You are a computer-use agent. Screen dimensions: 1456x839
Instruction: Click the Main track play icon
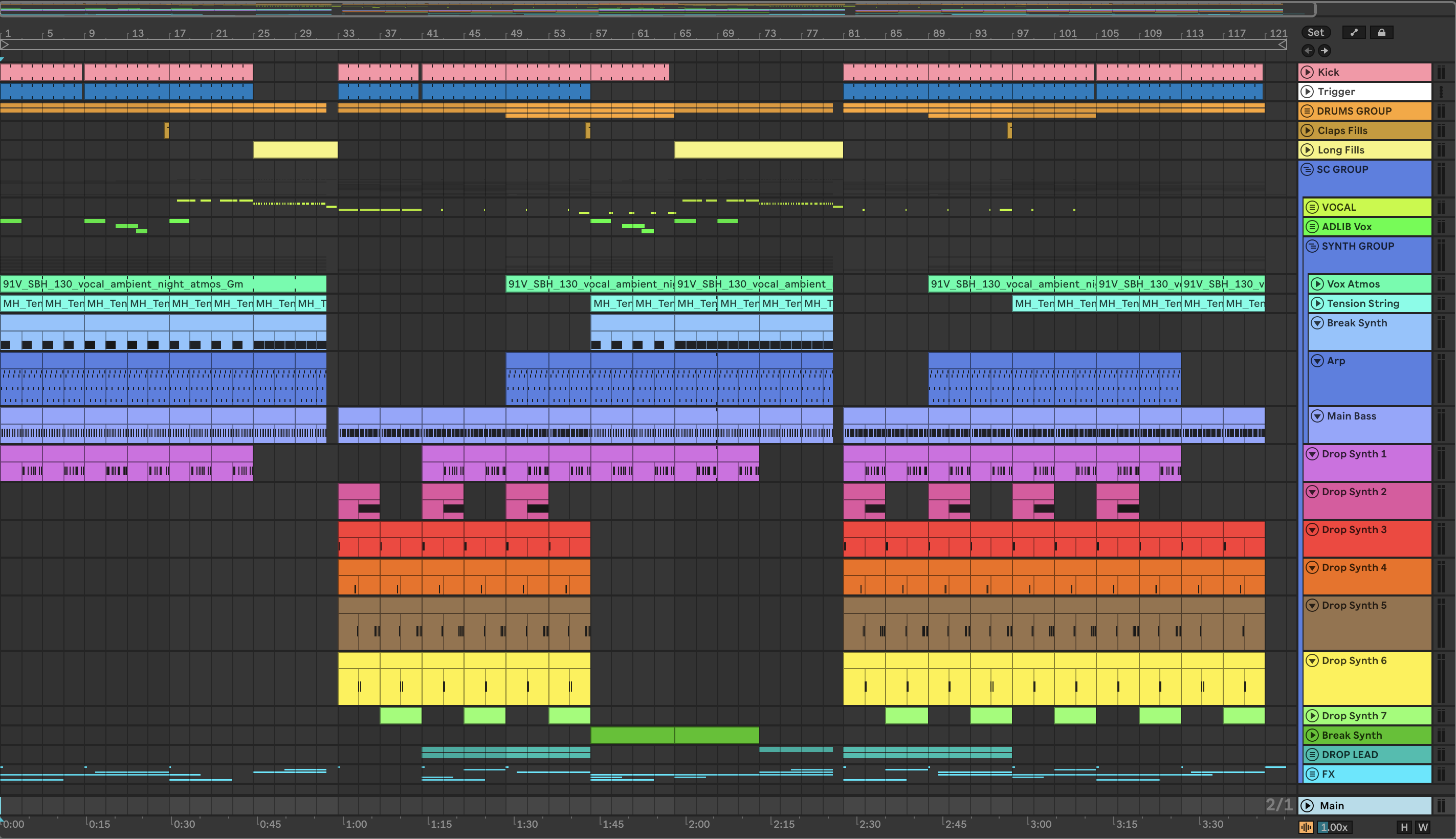(1307, 806)
